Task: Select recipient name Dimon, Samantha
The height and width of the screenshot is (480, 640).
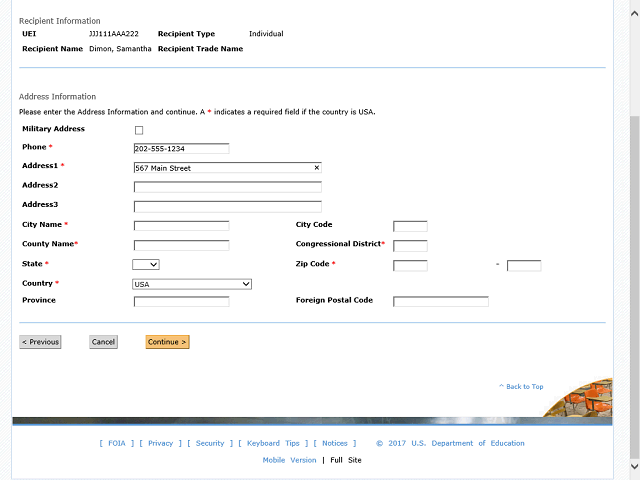Action: click(120, 49)
